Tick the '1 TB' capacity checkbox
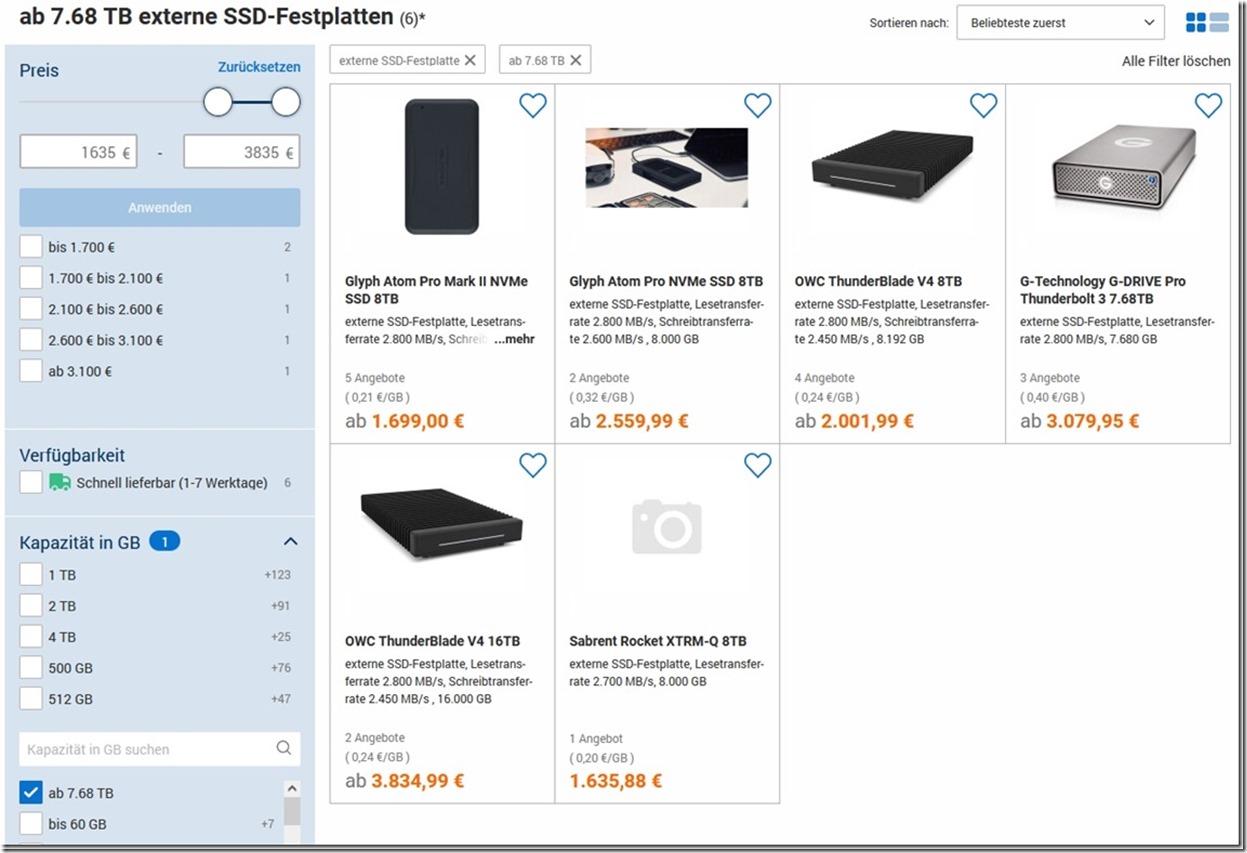1247x853 pixels. tap(31, 575)
